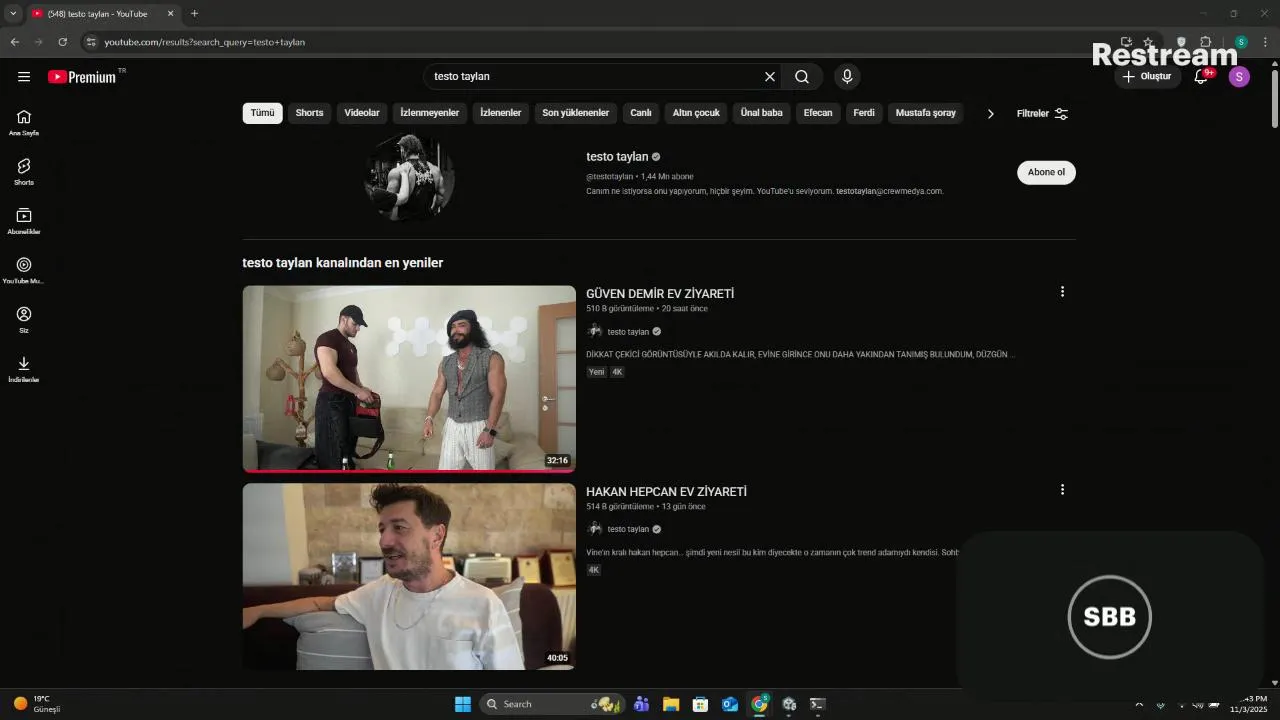This screenshot has width=1280, height=720.
Task: Clear the search box with the X icon
Action: [770, 77]
